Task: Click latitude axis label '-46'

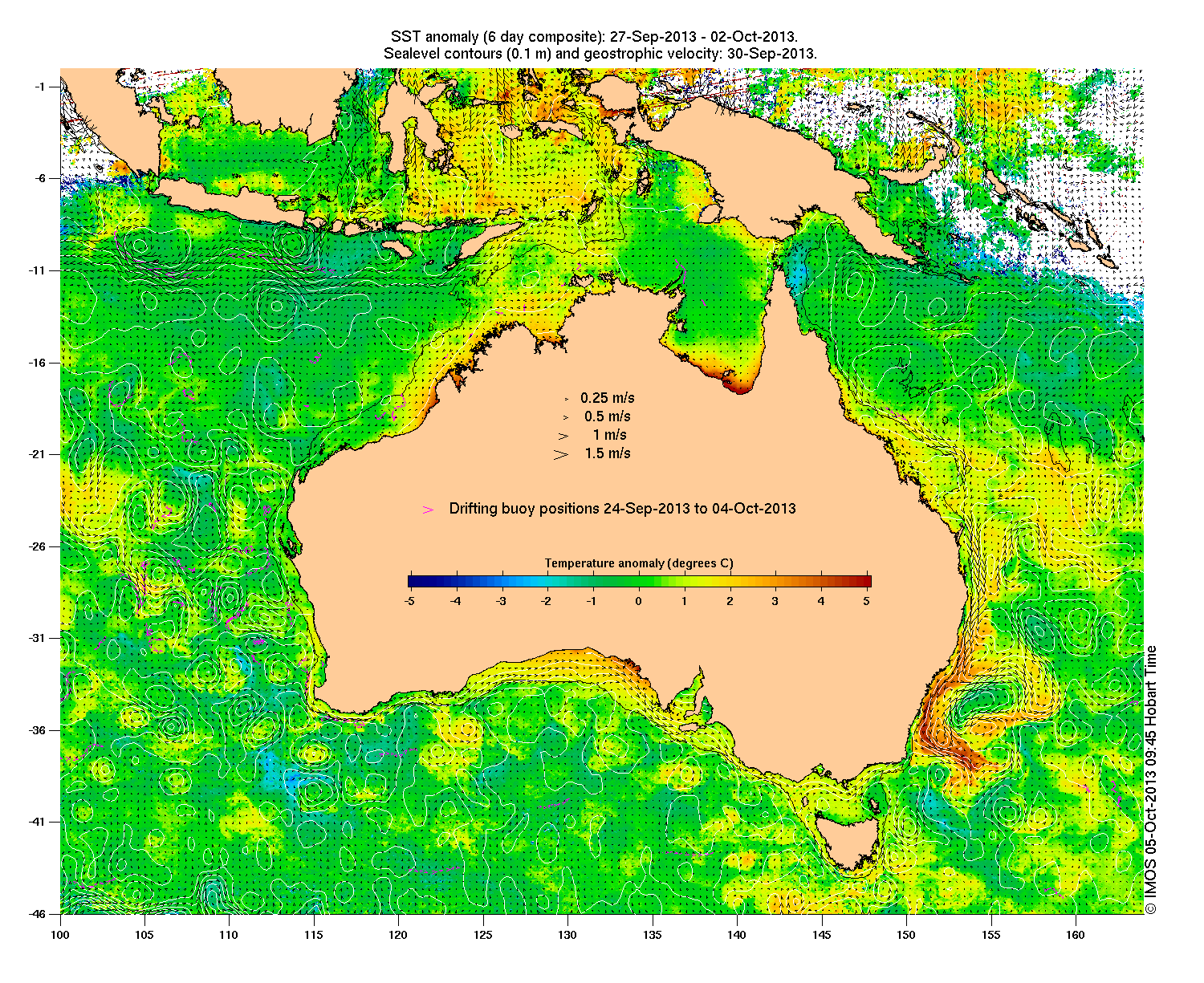Action: point(38,913)
